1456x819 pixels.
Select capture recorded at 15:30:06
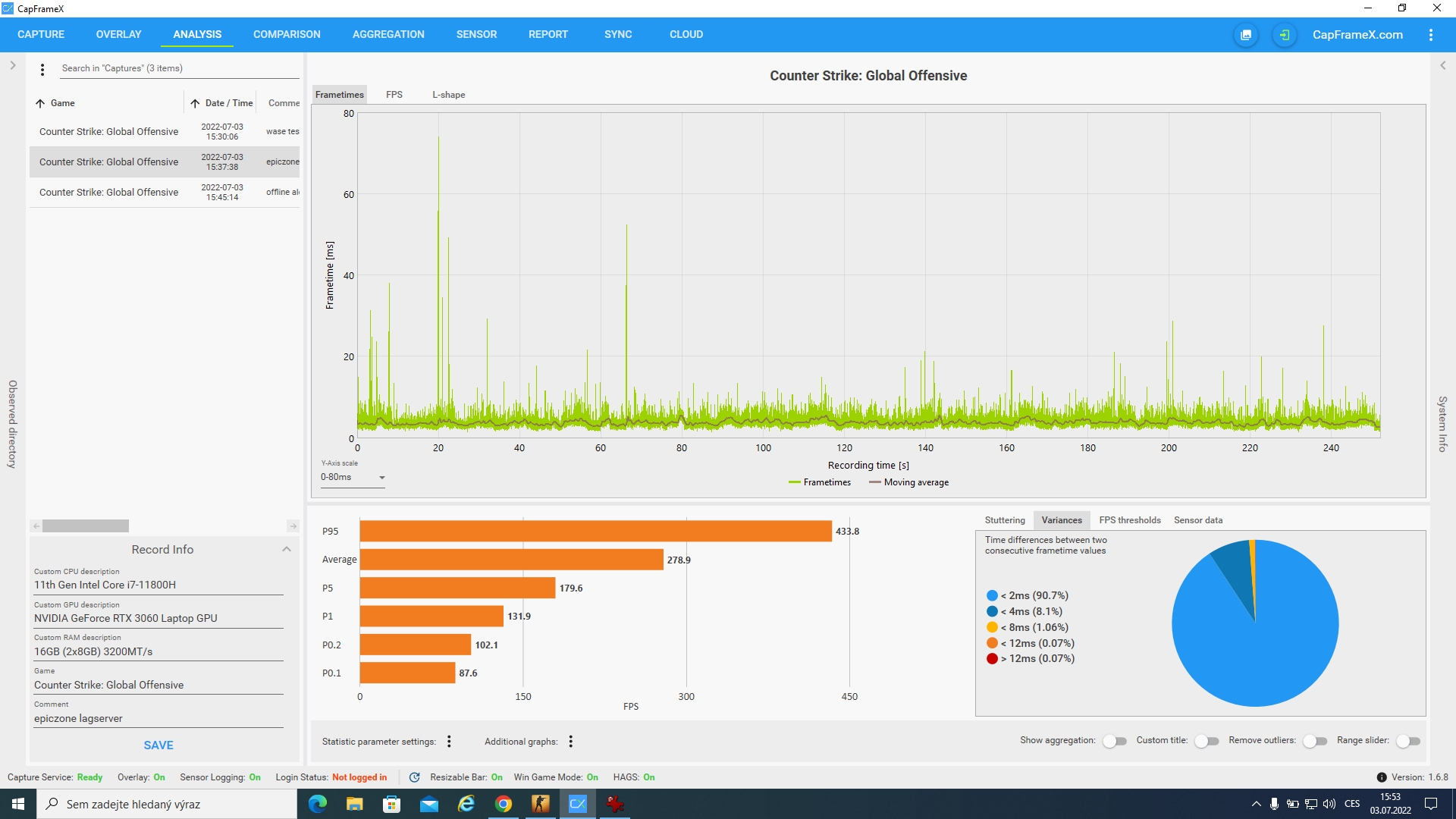(165, 132)
